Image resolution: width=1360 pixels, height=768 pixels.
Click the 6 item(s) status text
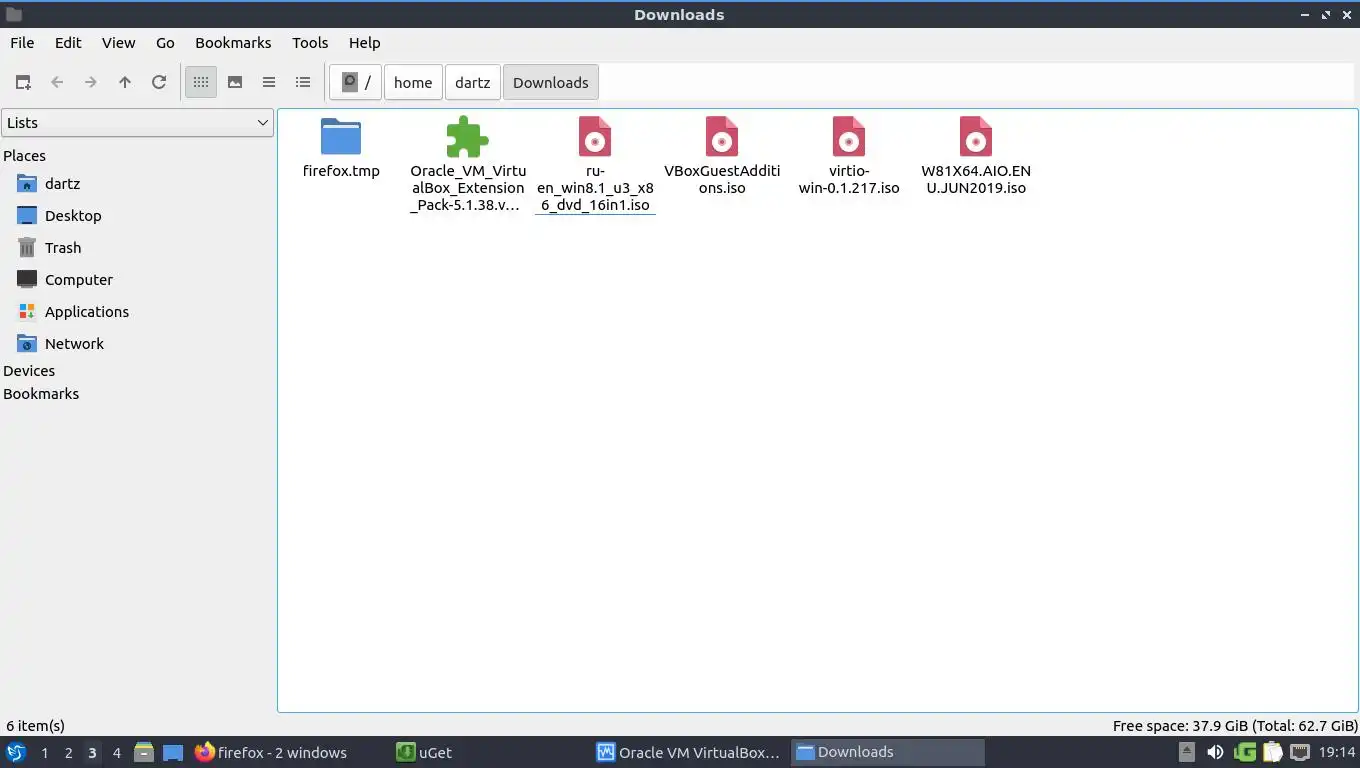pos(35,726)
